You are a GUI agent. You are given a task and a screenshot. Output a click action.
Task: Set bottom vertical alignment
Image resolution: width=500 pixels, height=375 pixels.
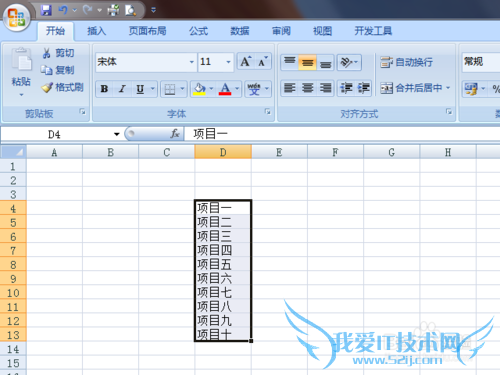325,62
